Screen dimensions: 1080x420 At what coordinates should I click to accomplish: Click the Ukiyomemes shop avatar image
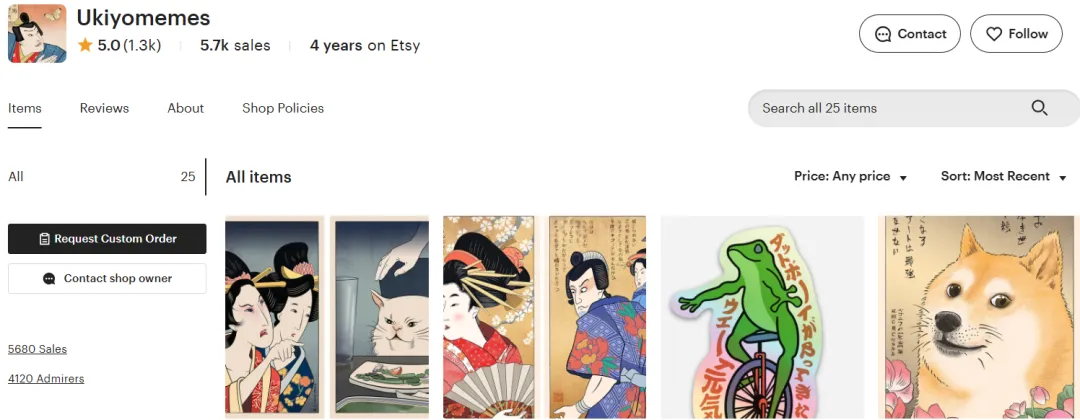[x=37, y=34]
